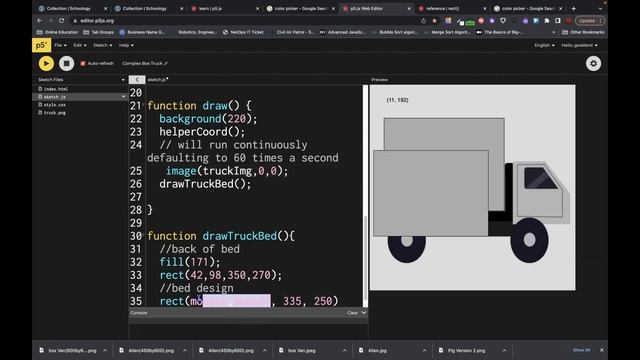Image resolution: width=640 pixels, height=360 pixels.
Task: Expand the Sketch Files options arrow
Action: pyautogui.click(x=123, y=80)
